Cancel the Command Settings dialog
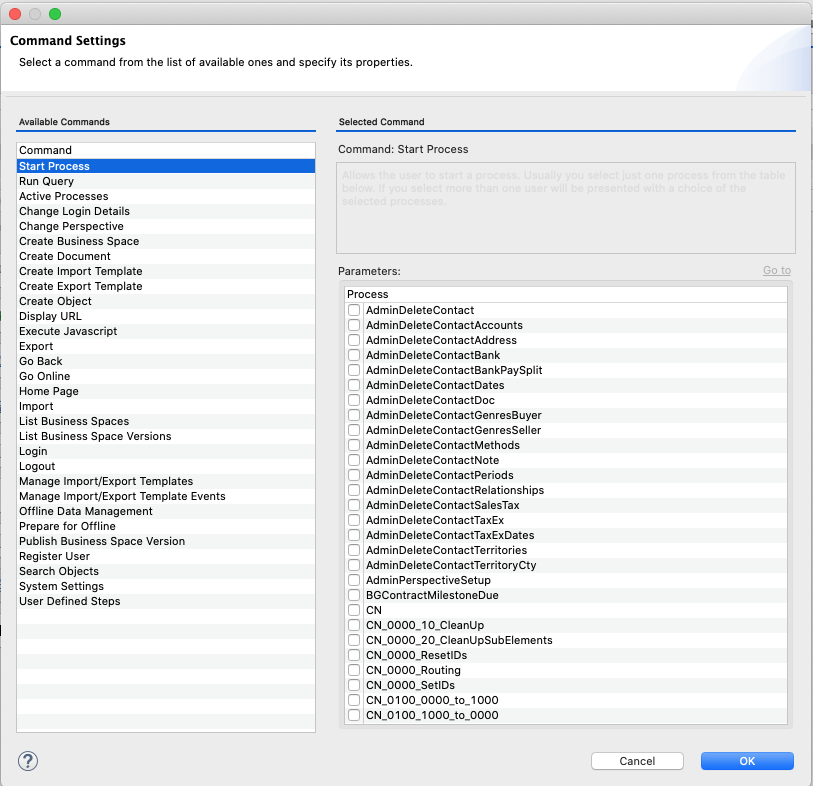The image size is (813, 786). click(637, 761)
